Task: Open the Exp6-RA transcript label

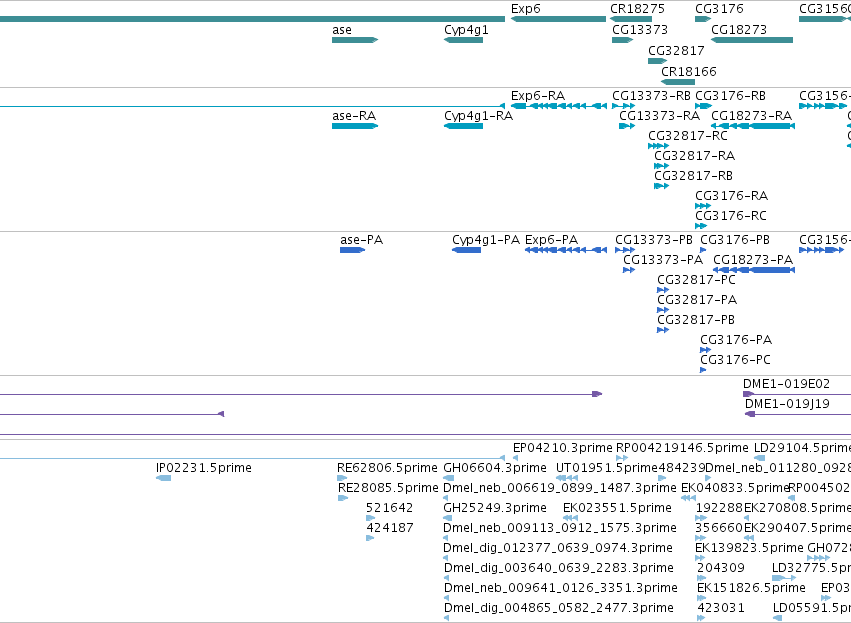Action: point(538,96)
